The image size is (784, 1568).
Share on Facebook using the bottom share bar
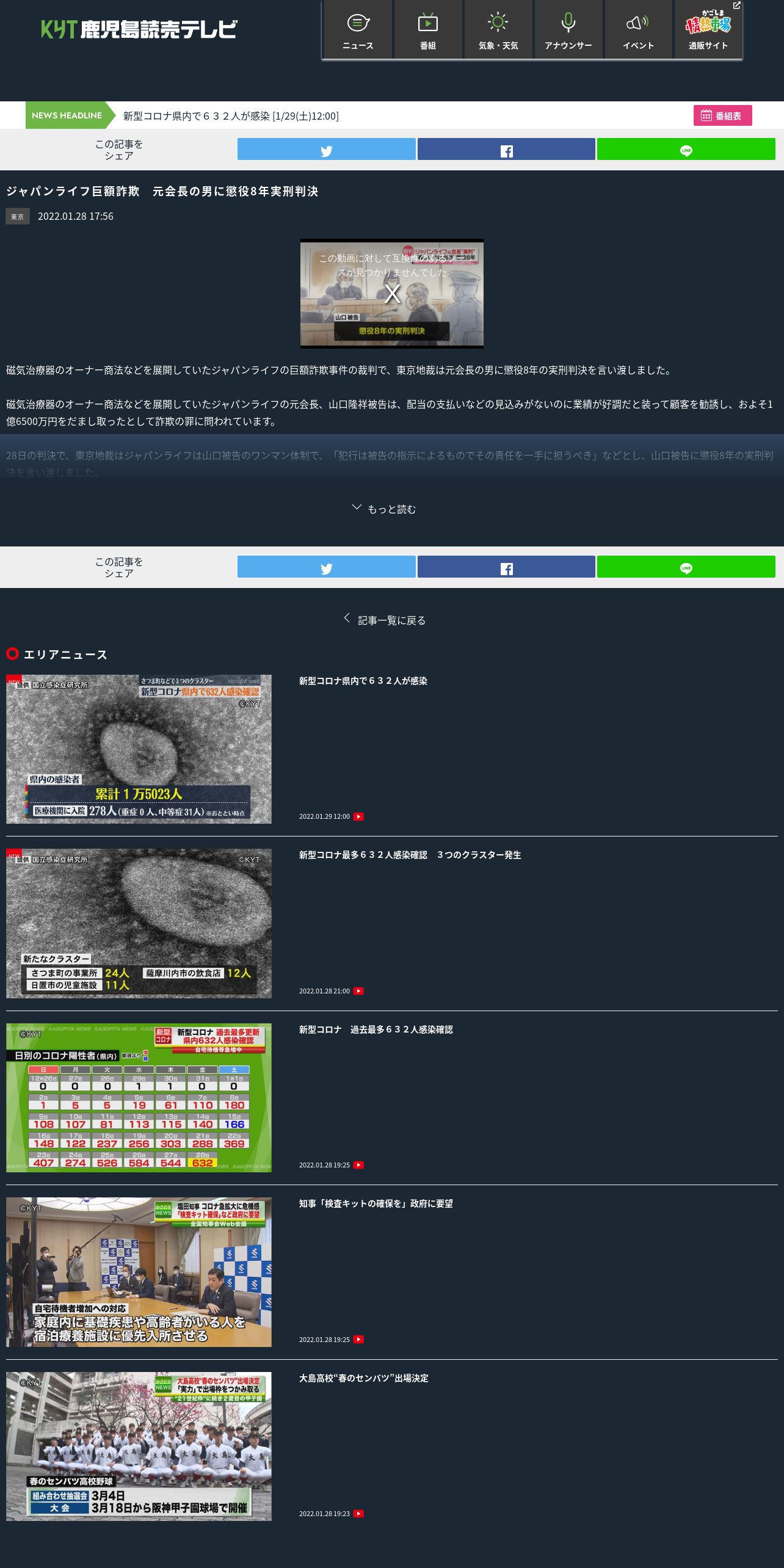coord(506,567)
